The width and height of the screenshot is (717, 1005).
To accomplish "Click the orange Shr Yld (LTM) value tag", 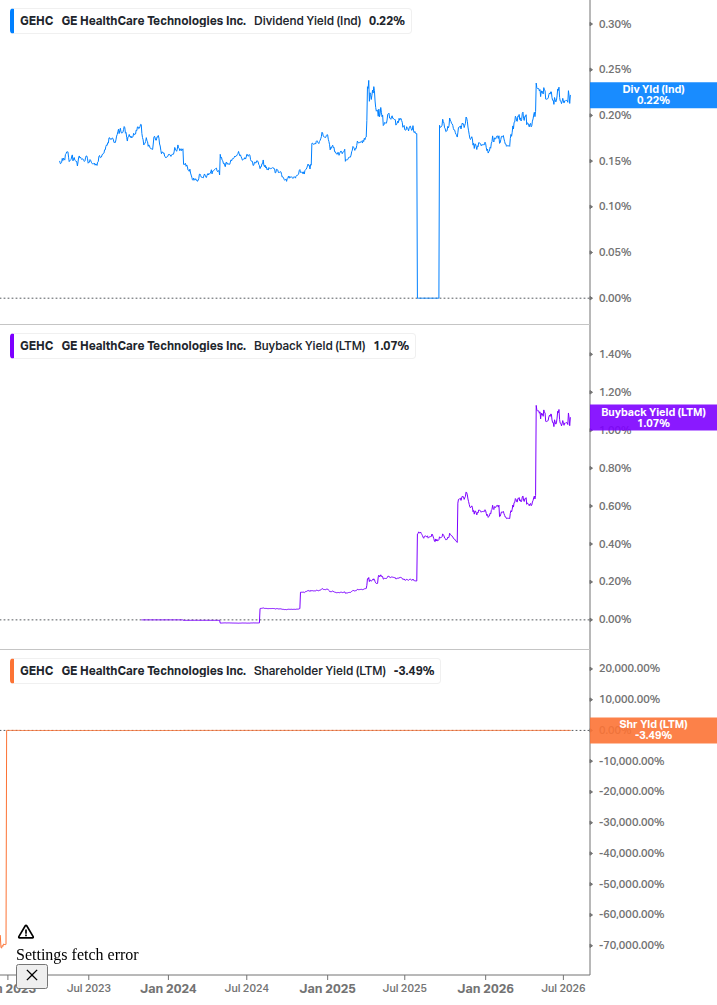I will pos(653,730).
